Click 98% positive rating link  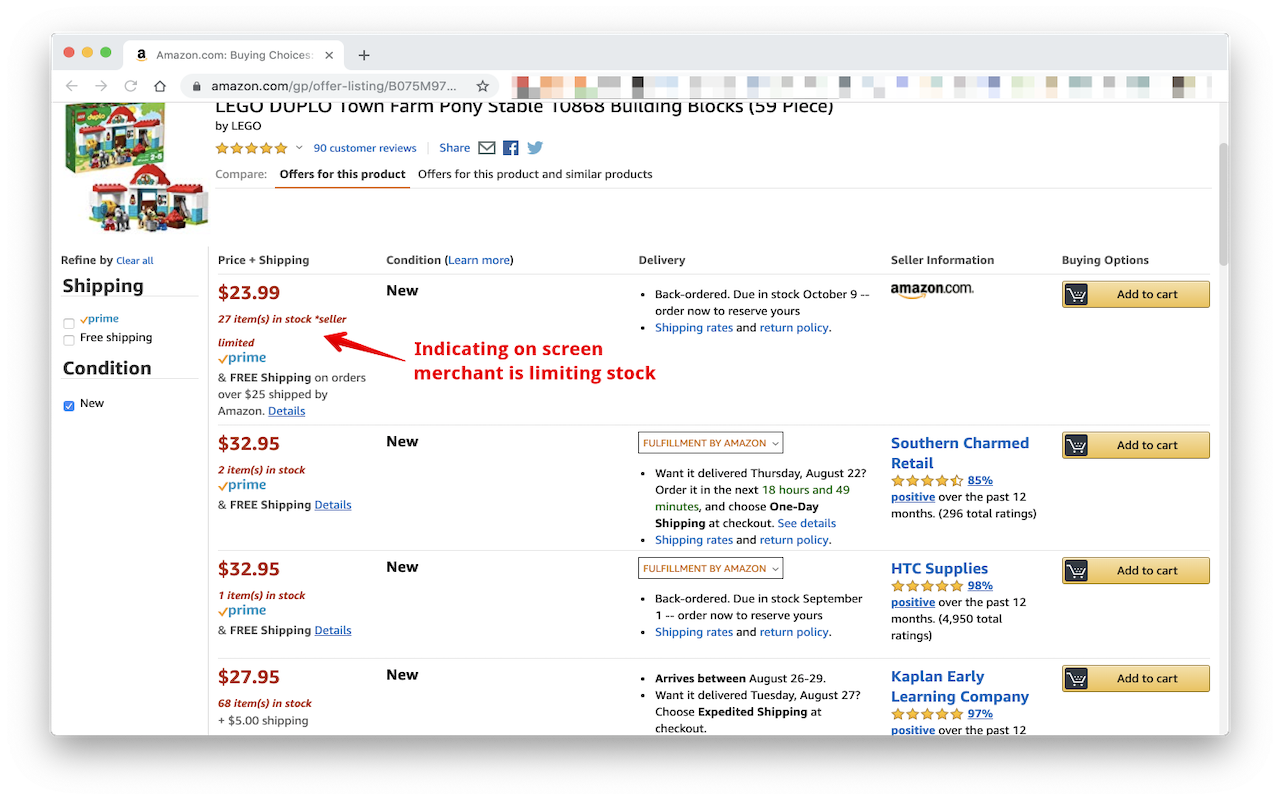coord(980,586)
